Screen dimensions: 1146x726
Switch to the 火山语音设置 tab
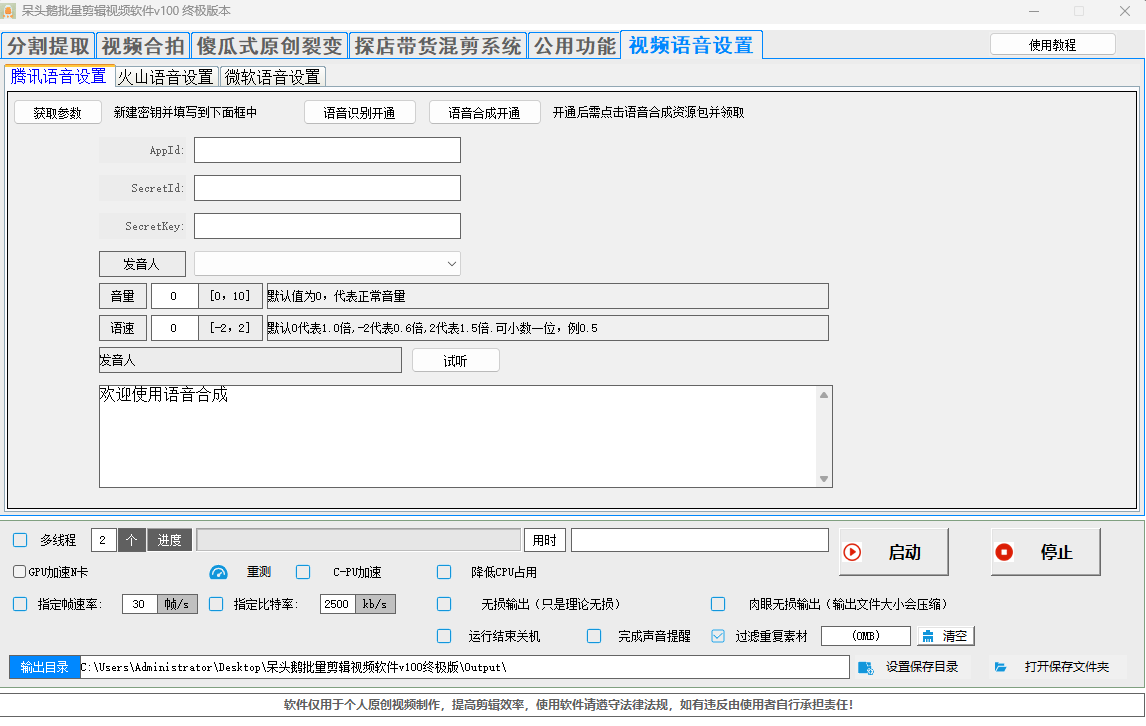166,77
